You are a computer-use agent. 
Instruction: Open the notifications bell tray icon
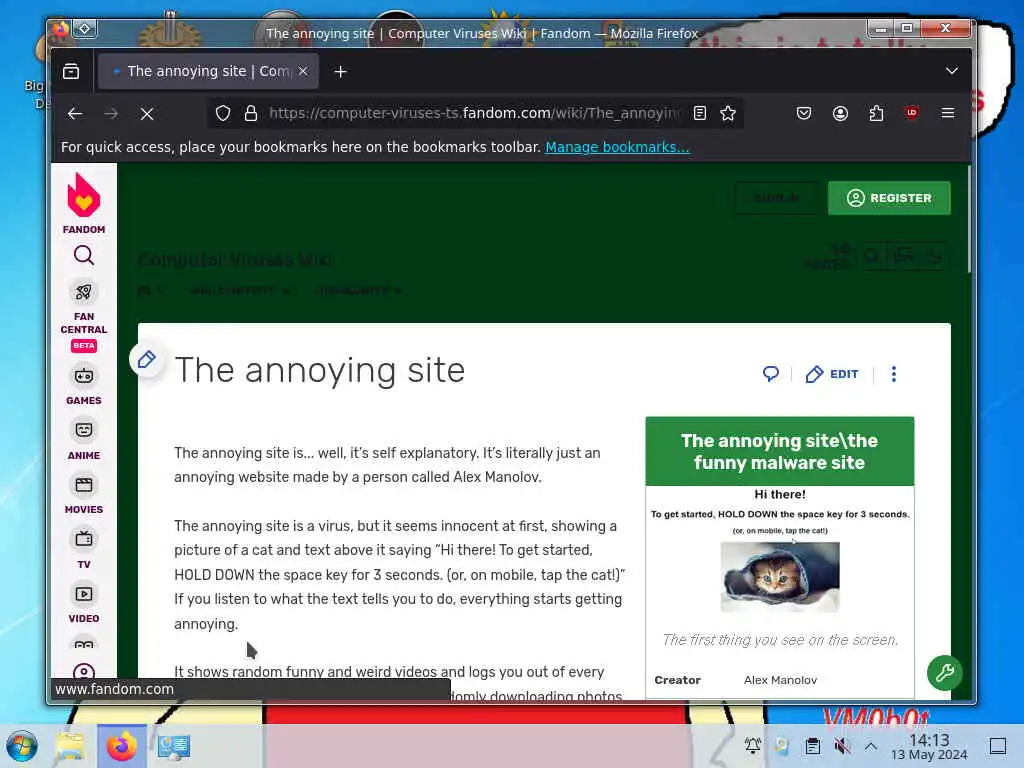tap(752, 746)
